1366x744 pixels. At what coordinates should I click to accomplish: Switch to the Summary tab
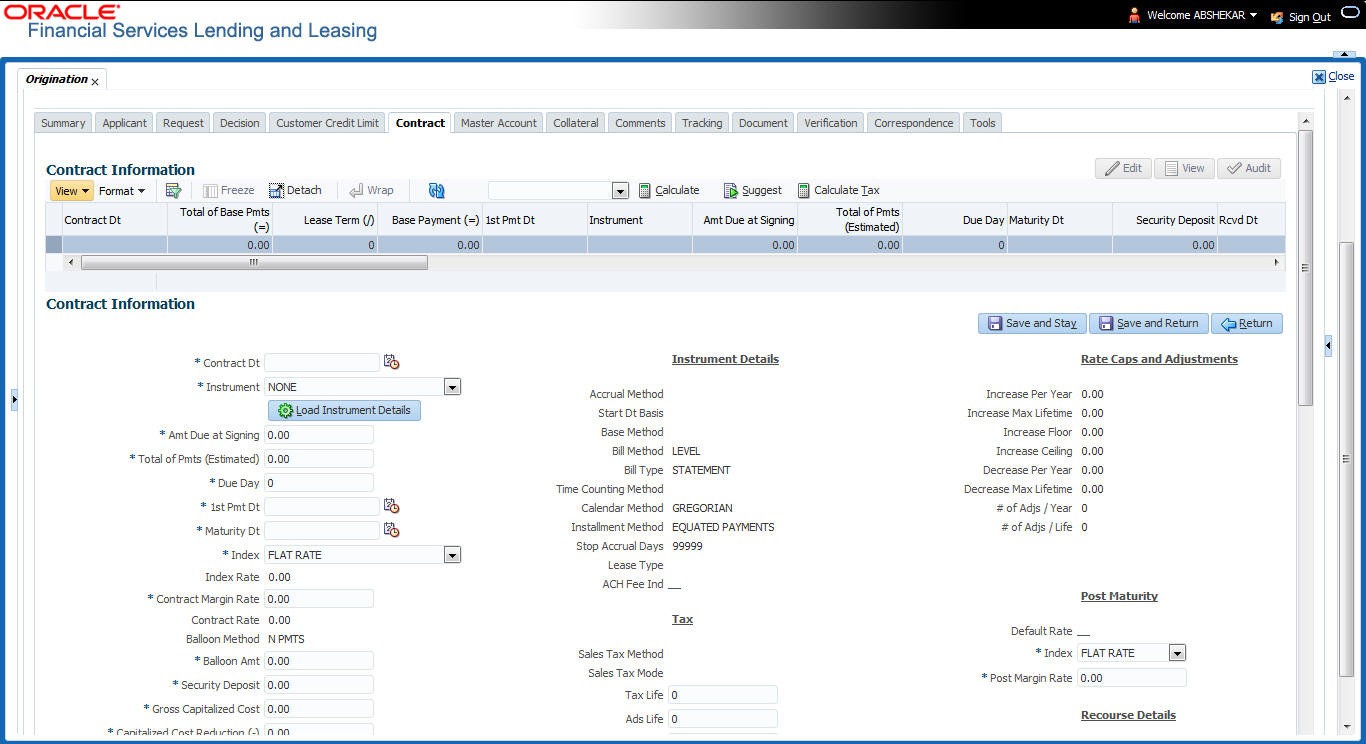63,123
